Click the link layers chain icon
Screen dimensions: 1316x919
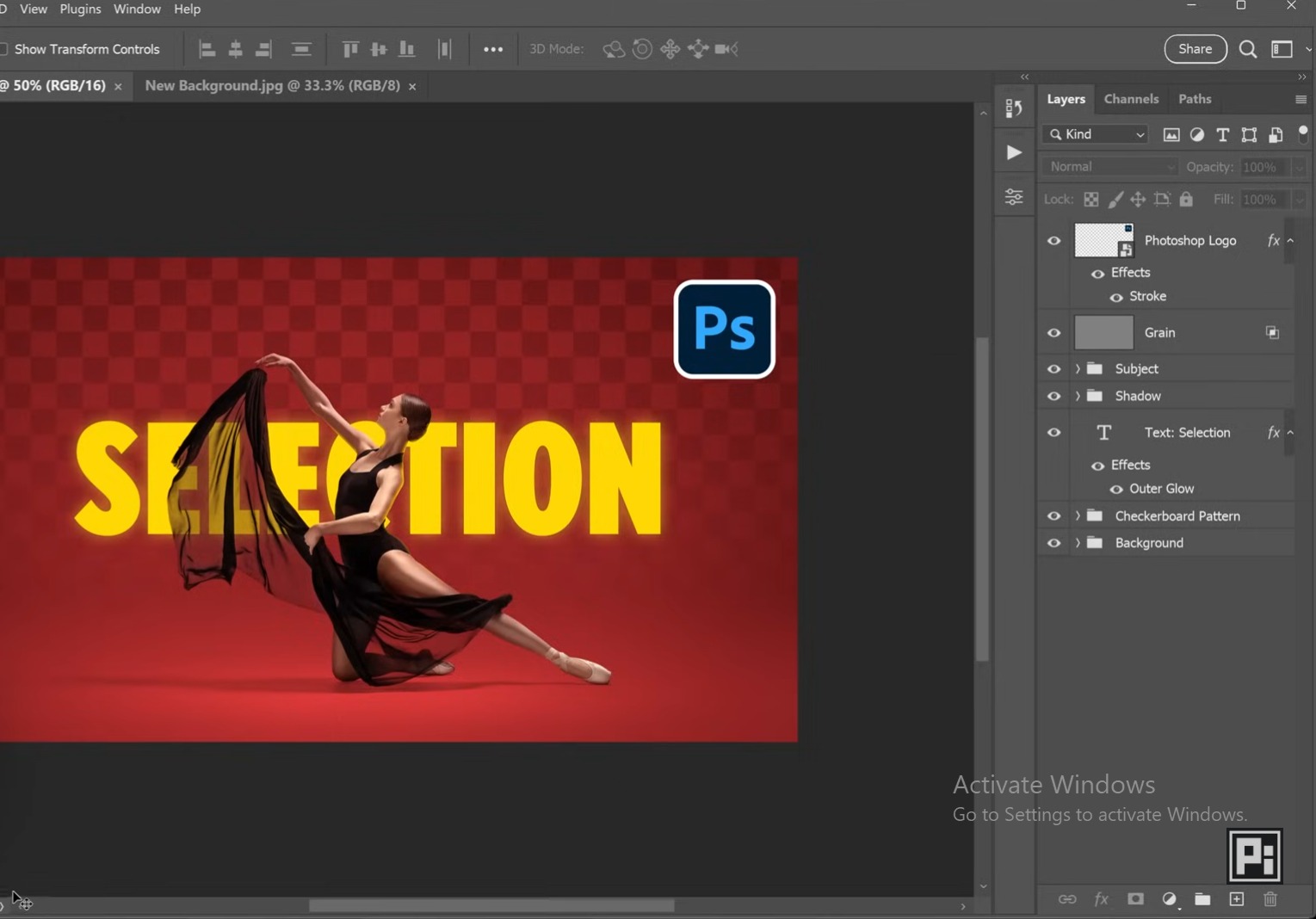(1067, 899)
